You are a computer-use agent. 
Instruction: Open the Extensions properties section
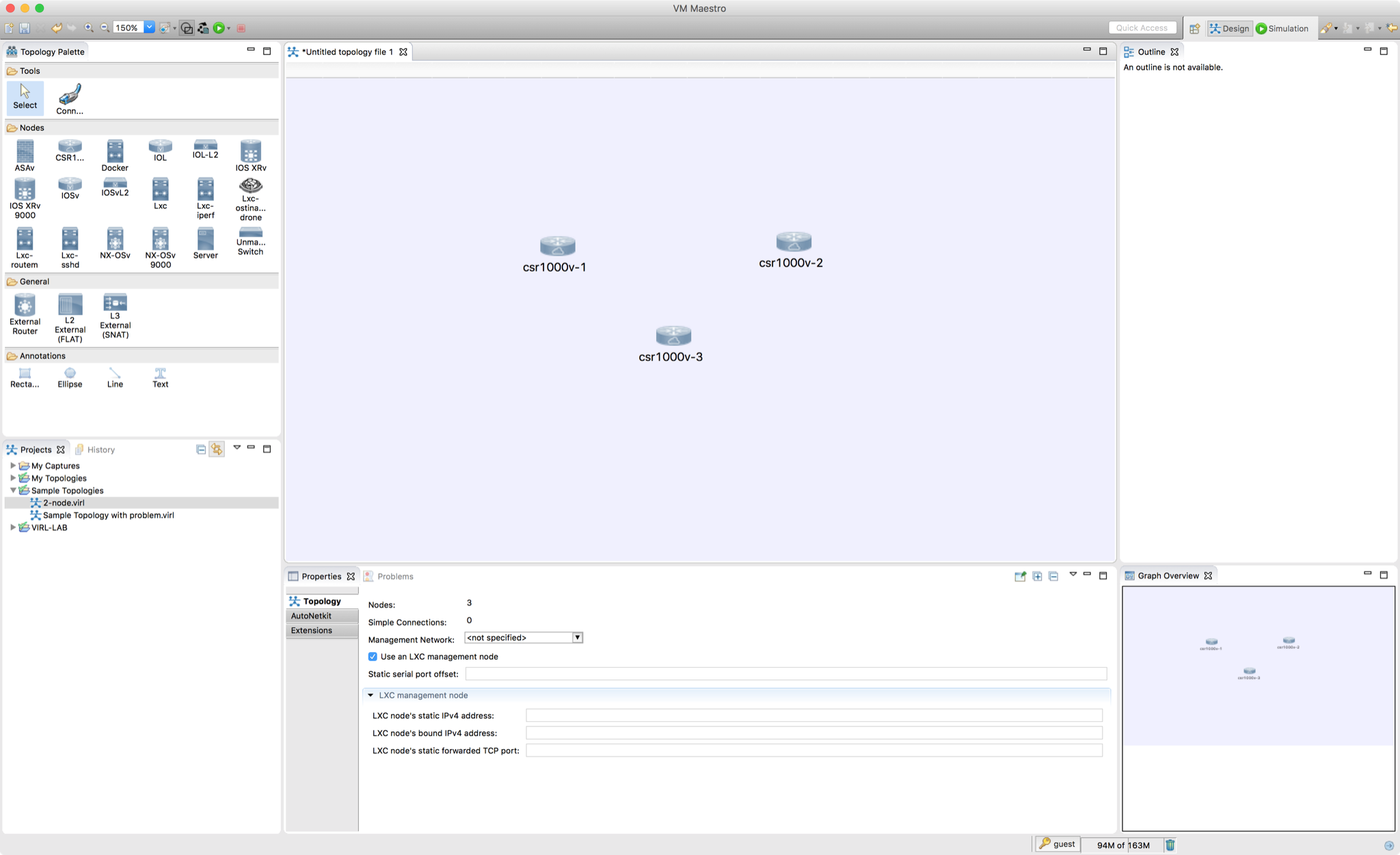(x=322, y=630)
